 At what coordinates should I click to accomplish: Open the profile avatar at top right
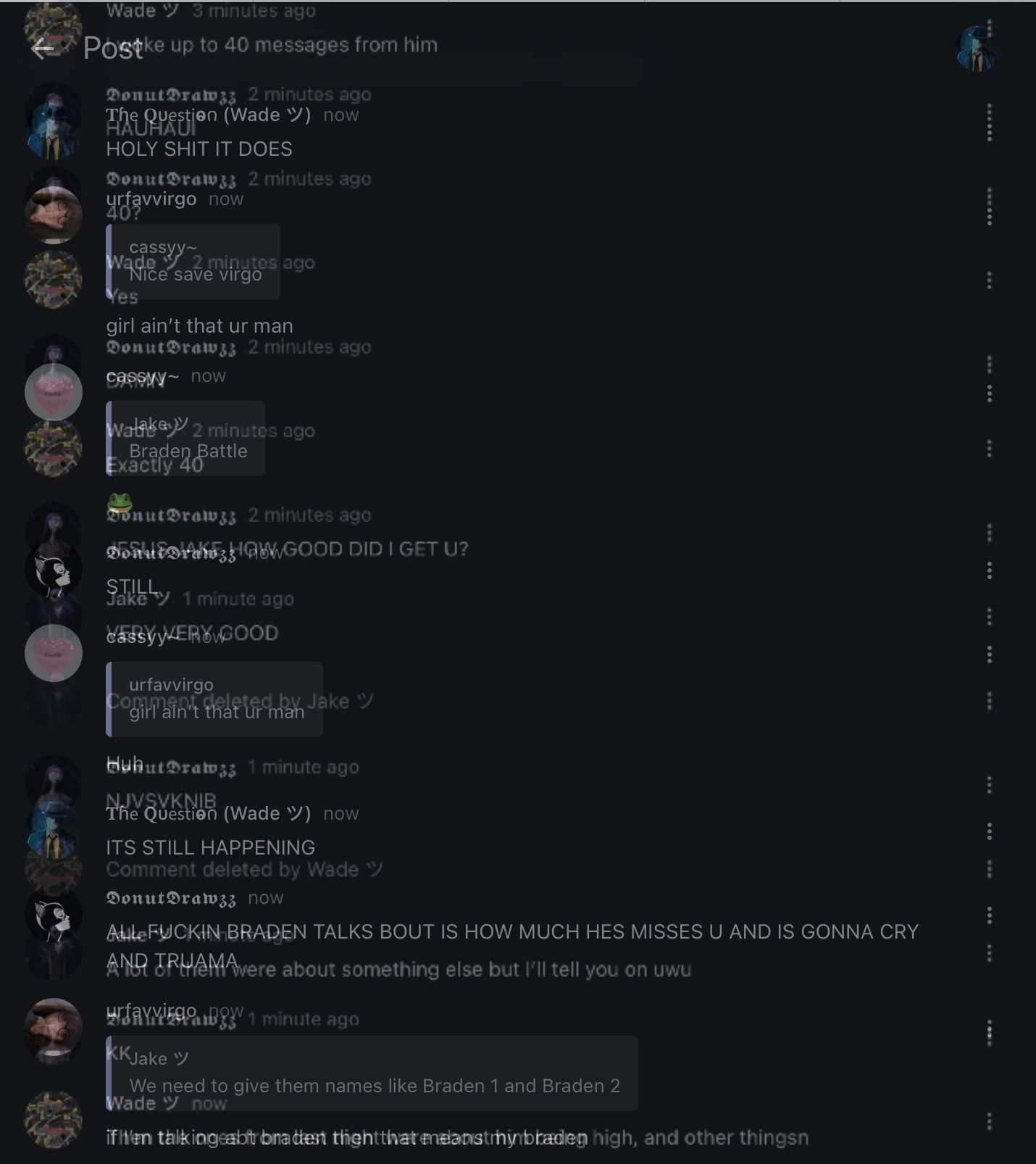coord(977,49)
